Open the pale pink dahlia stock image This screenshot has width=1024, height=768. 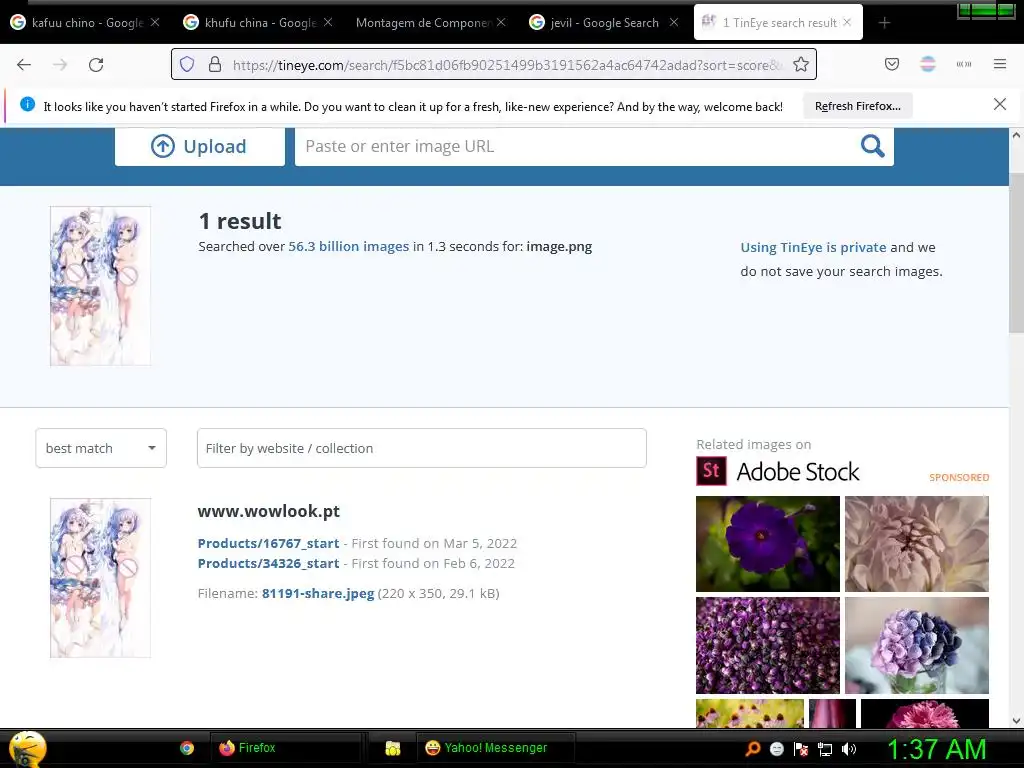click(x=917, y=544)
